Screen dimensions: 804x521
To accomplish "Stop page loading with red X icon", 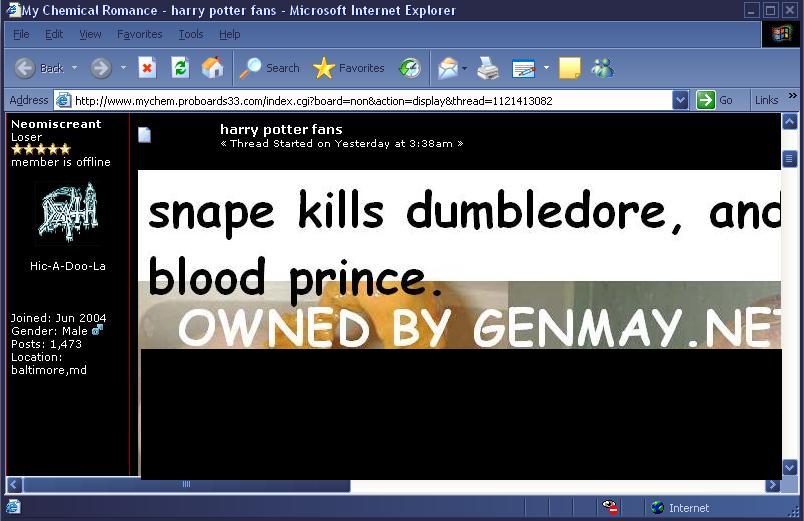I will pyautogui.click(x=147, y=68).
